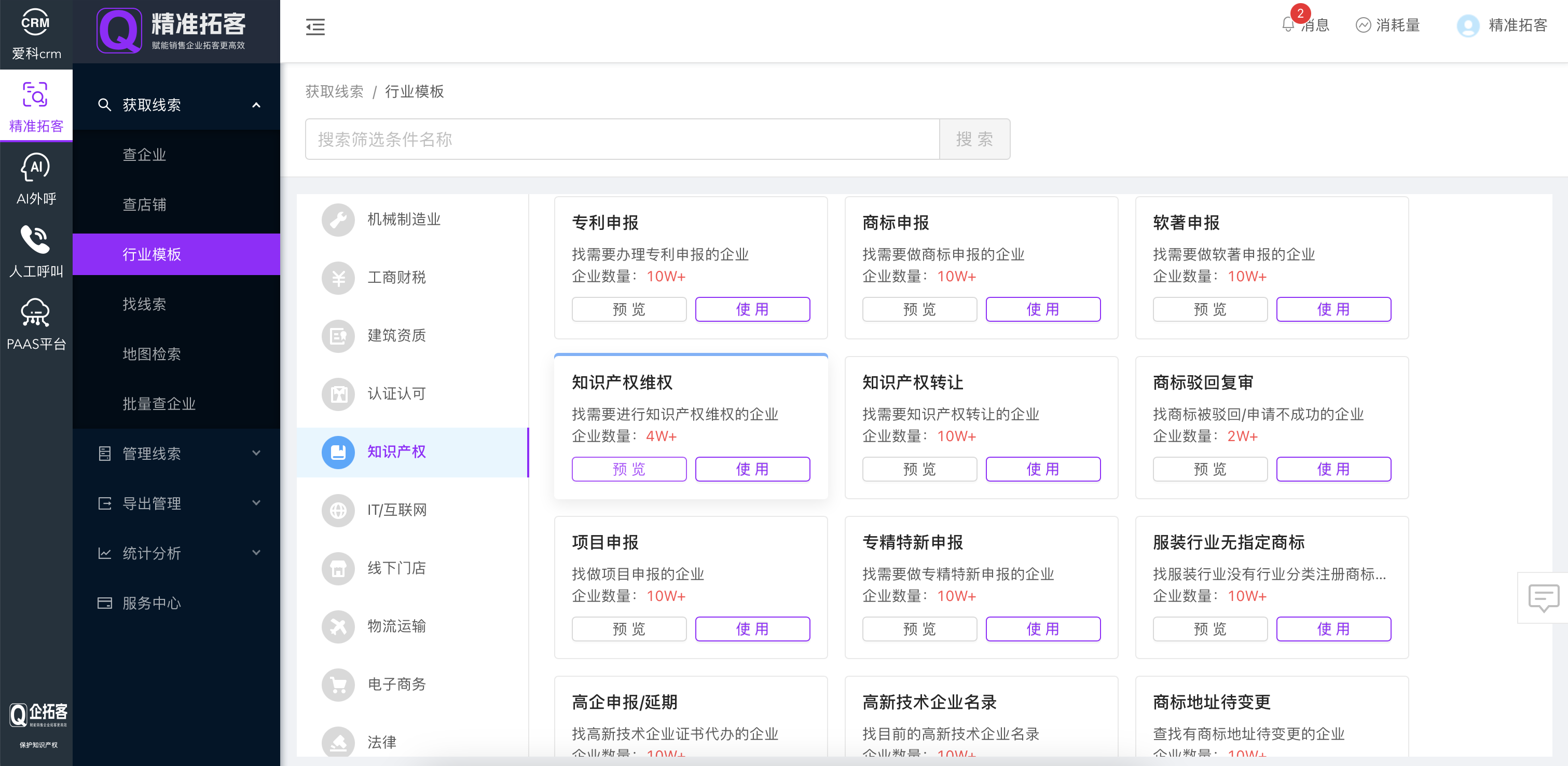Collapse sidebar with the hamburger menu icon

pyautogui.click(x=315, y=27)
